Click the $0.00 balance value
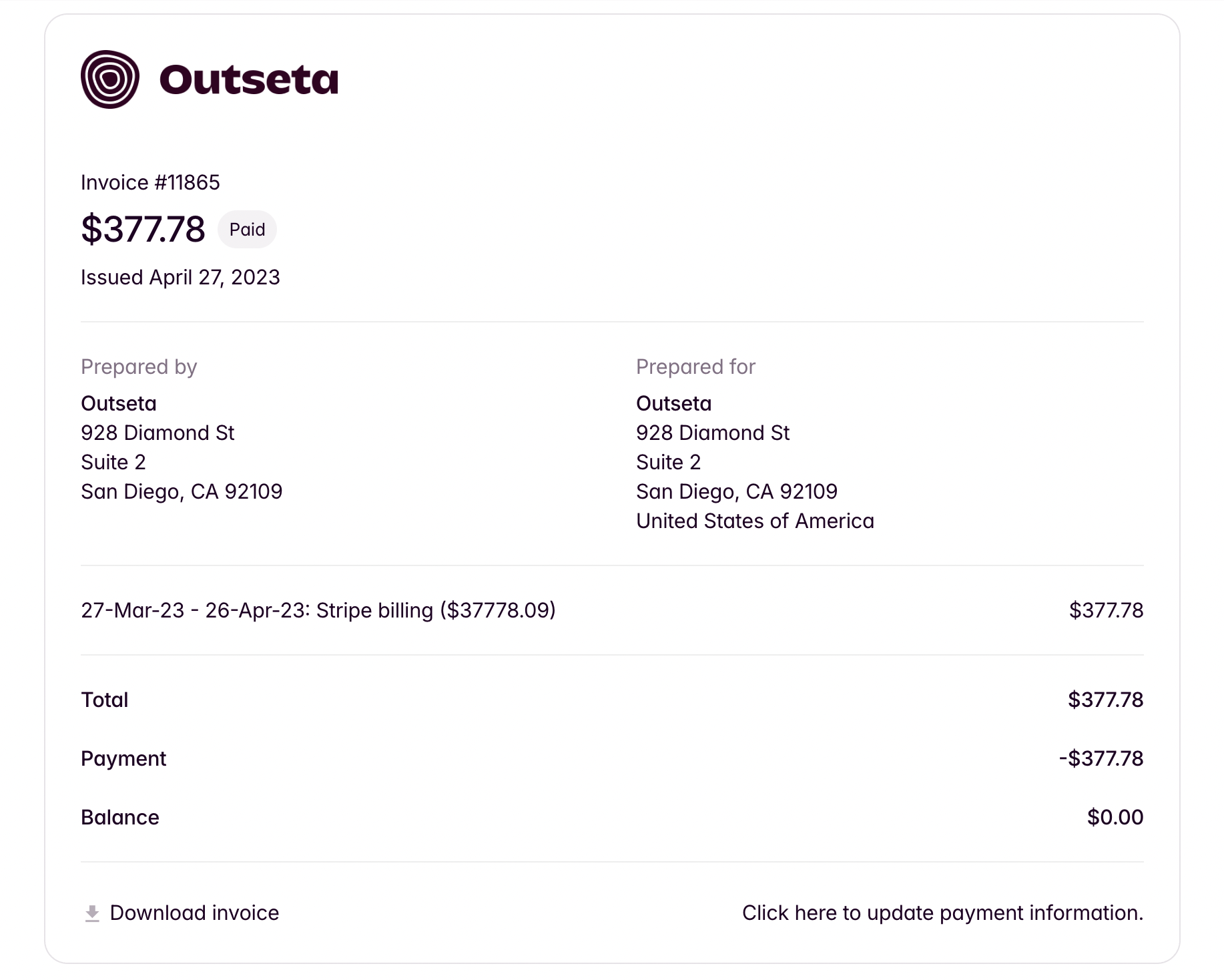Viewport: 1224px width, 980px height. (1115, 818)
